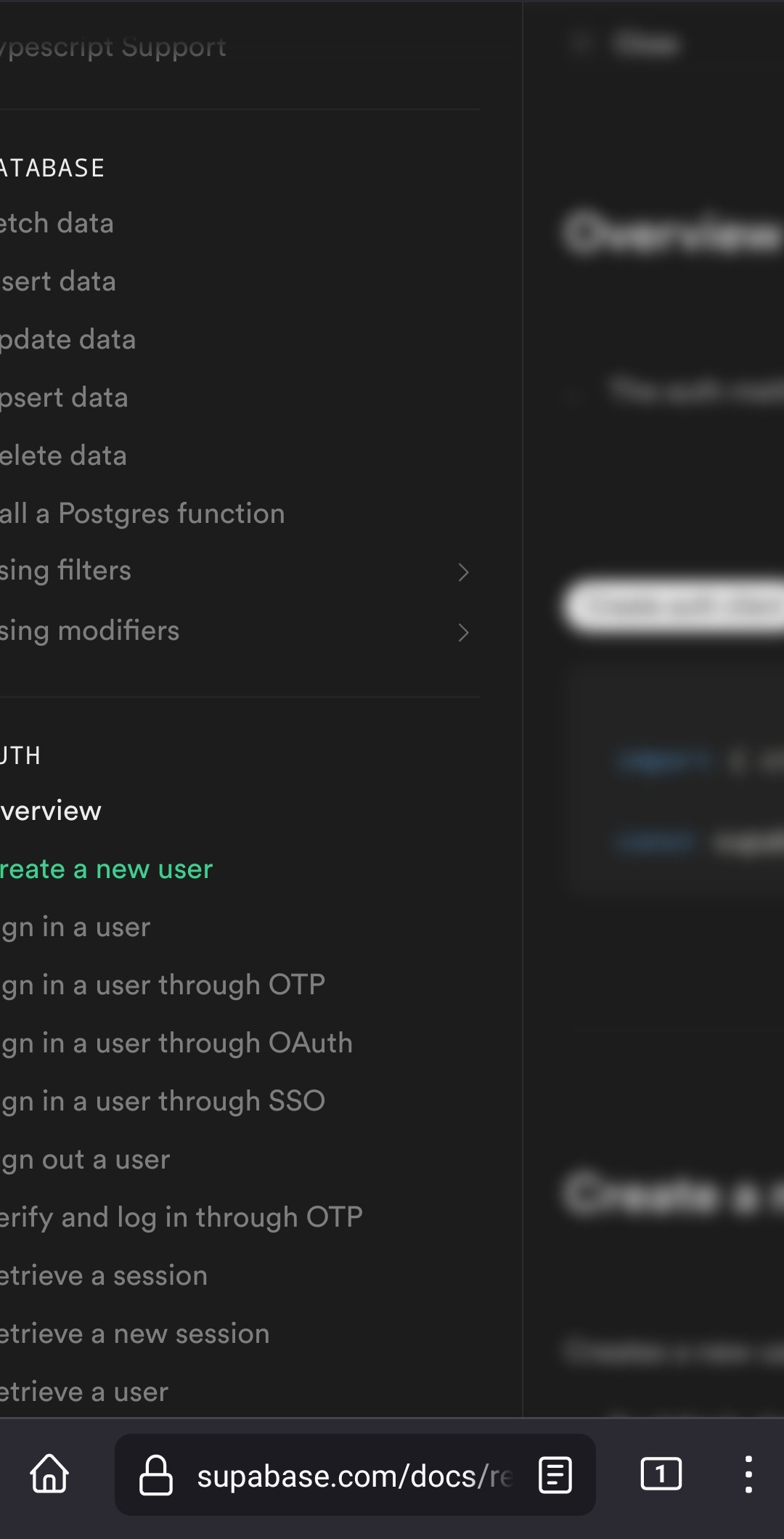Open the browser three-dot menu

(x=749, y=1476)
